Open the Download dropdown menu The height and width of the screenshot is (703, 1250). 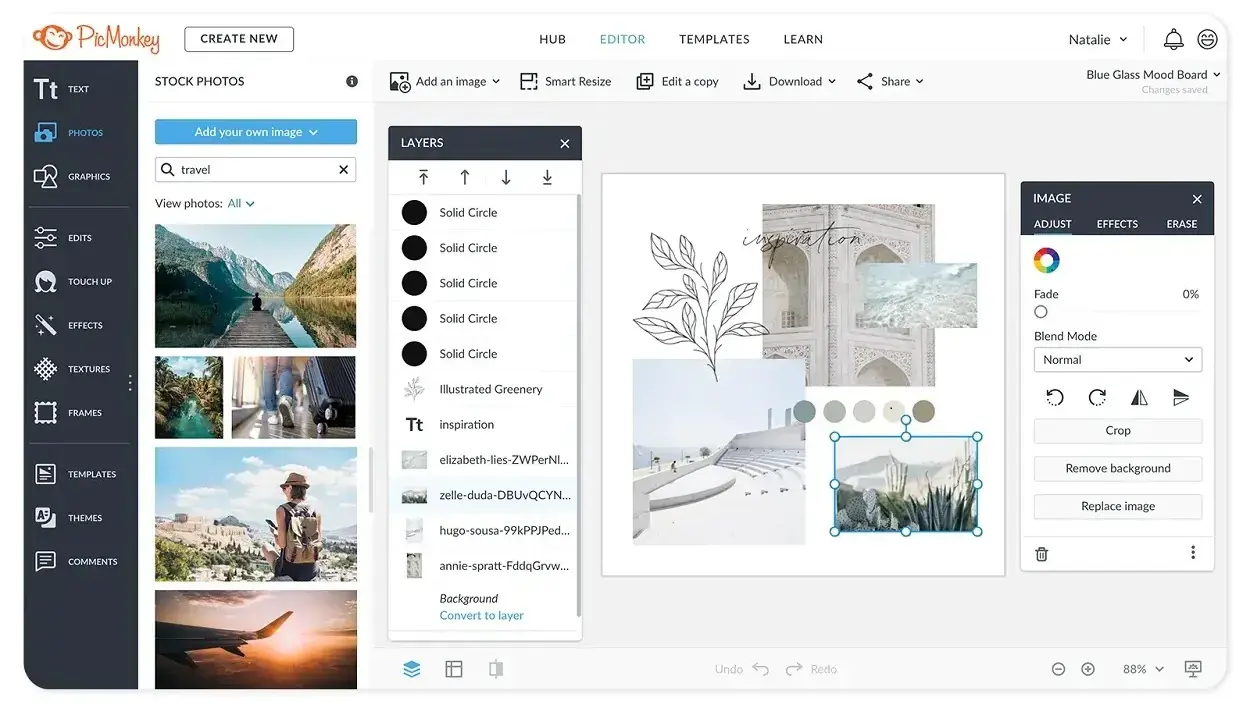tap(790, 82)
